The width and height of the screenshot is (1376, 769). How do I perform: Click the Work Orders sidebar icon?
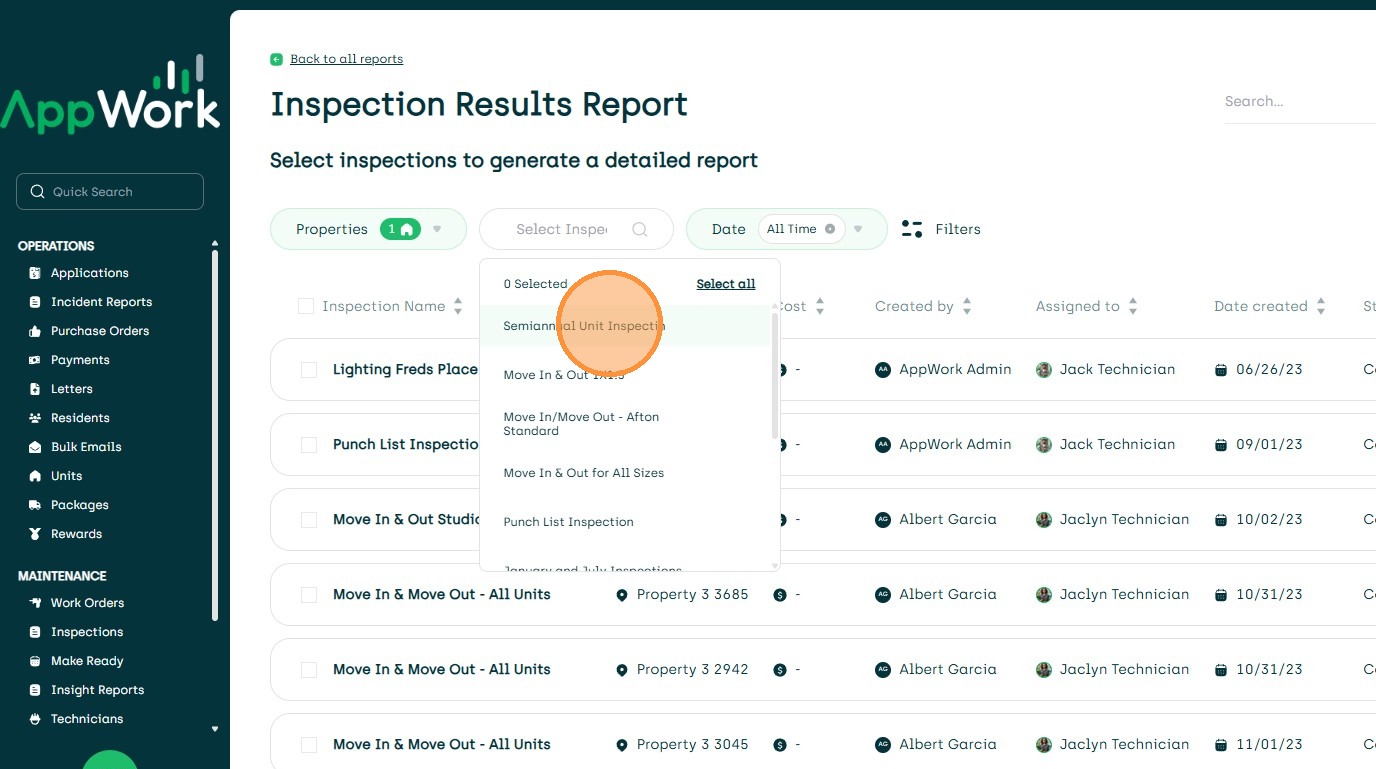pos(36,603)
